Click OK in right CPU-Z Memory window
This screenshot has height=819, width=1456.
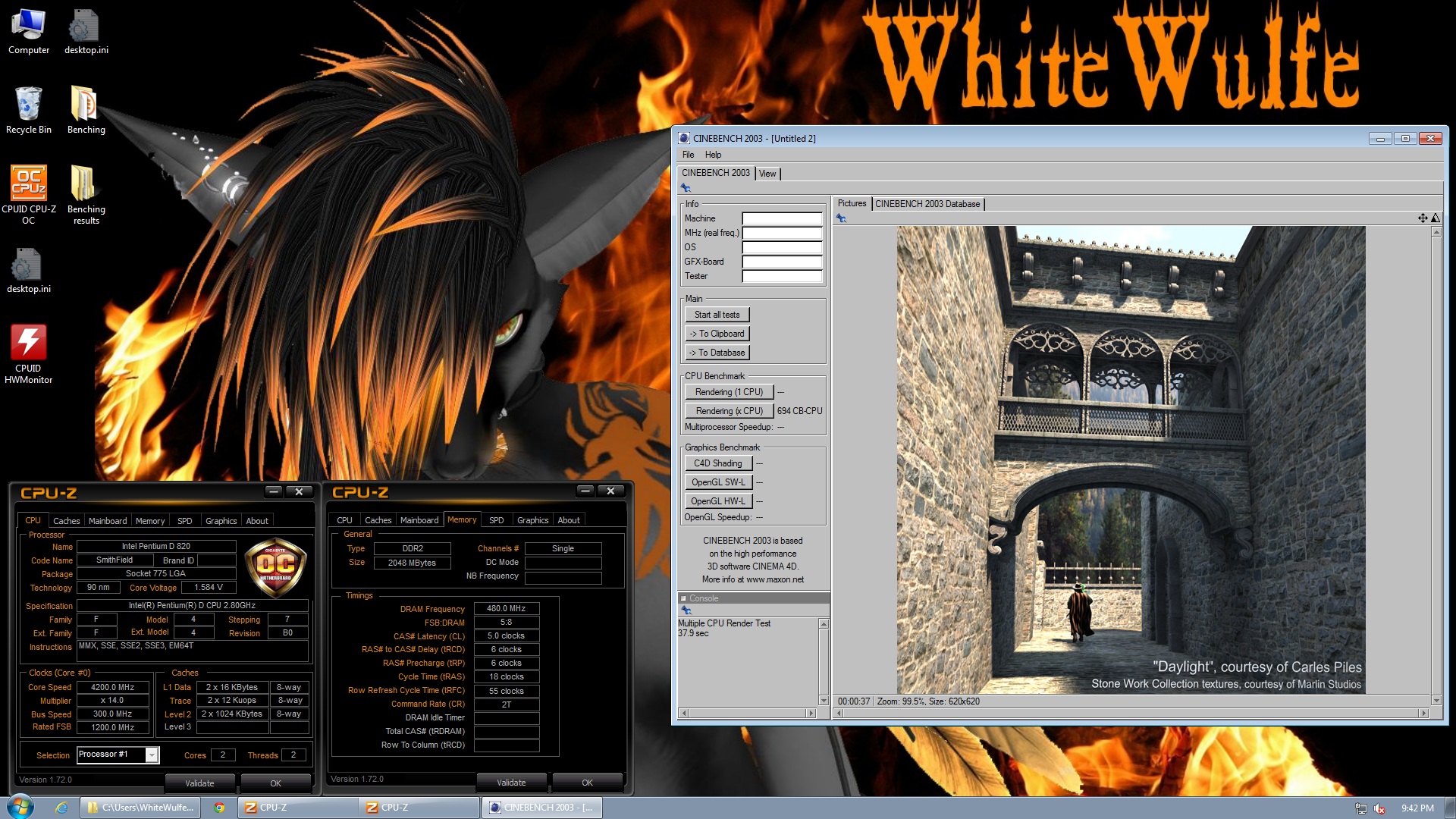(x=587, y=783)
